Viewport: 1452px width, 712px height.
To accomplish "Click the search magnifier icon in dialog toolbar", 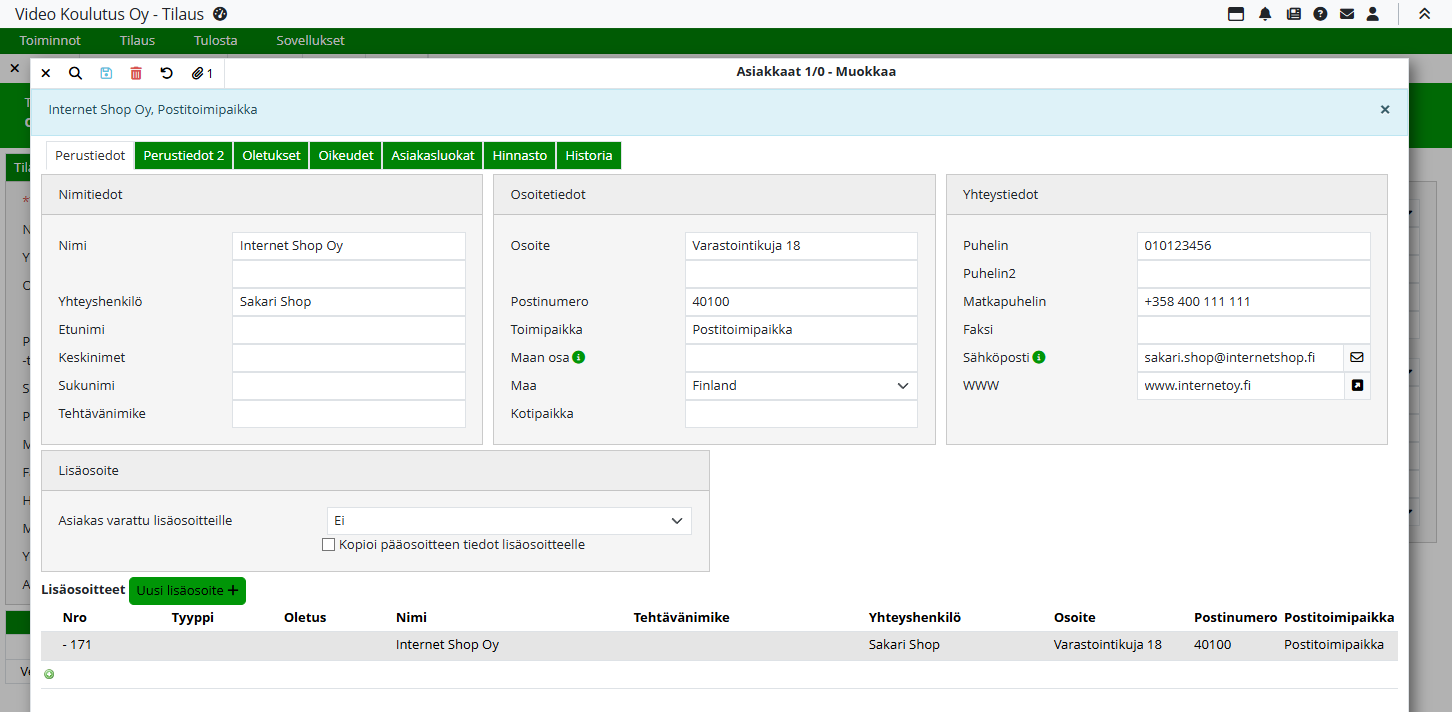I will [75, 73].
